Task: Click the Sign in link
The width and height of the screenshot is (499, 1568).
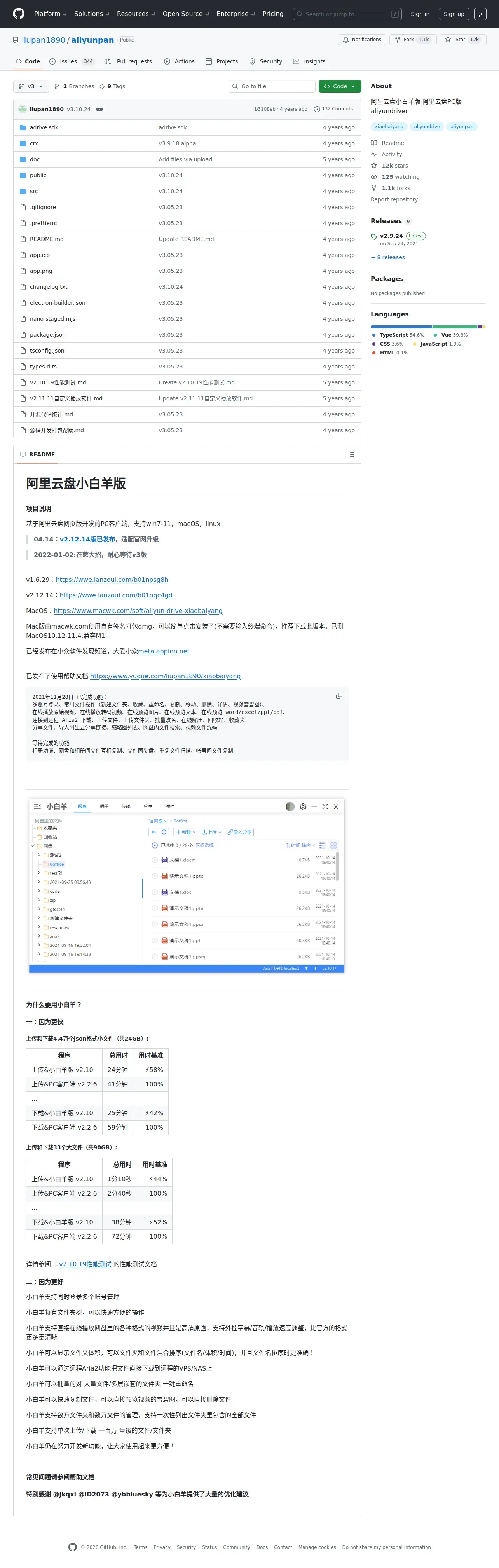Action: coord(420,14)
